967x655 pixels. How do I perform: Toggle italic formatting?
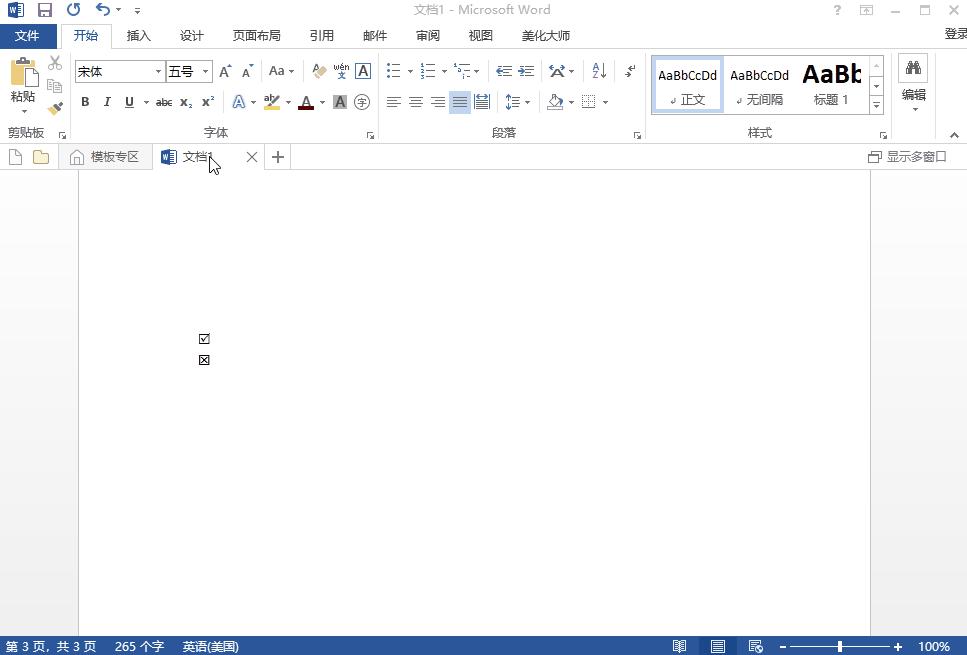(x=107, y=101)
